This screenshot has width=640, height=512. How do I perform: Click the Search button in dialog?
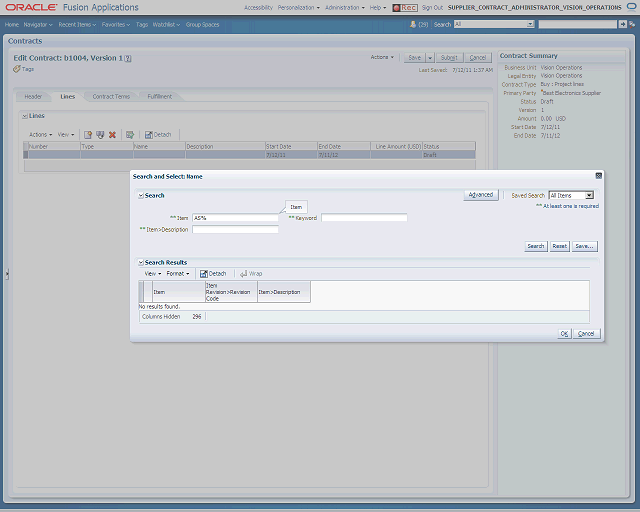(x=536, y=246)
